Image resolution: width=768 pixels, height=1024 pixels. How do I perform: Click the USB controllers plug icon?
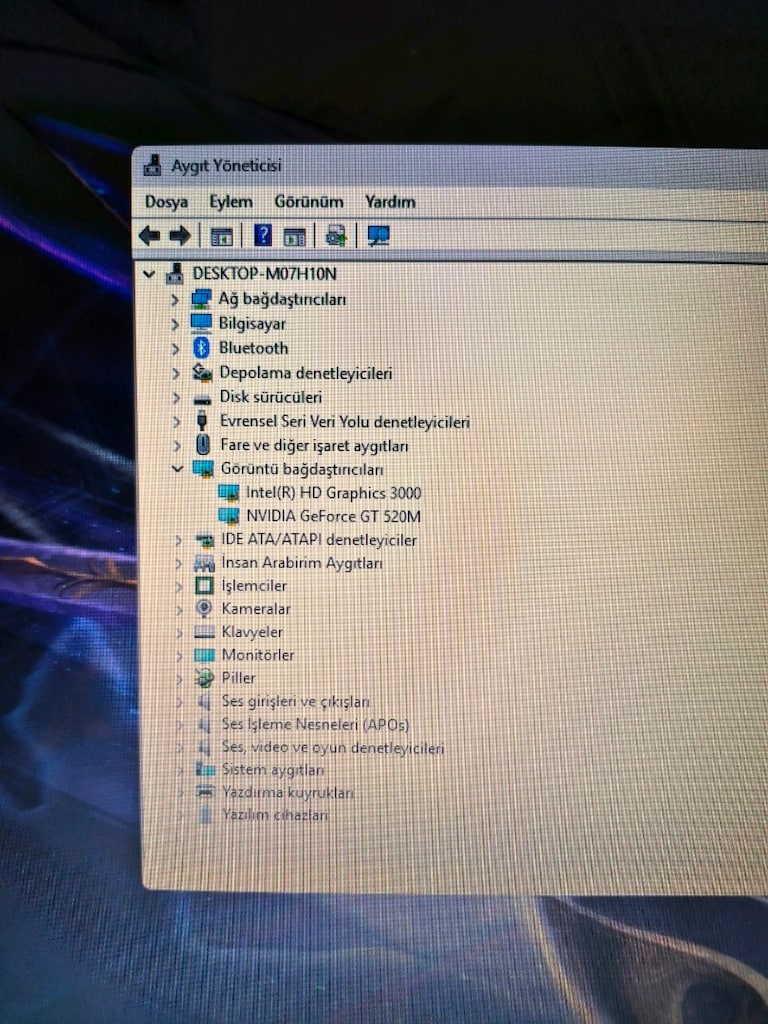click(x=202, y=421)
